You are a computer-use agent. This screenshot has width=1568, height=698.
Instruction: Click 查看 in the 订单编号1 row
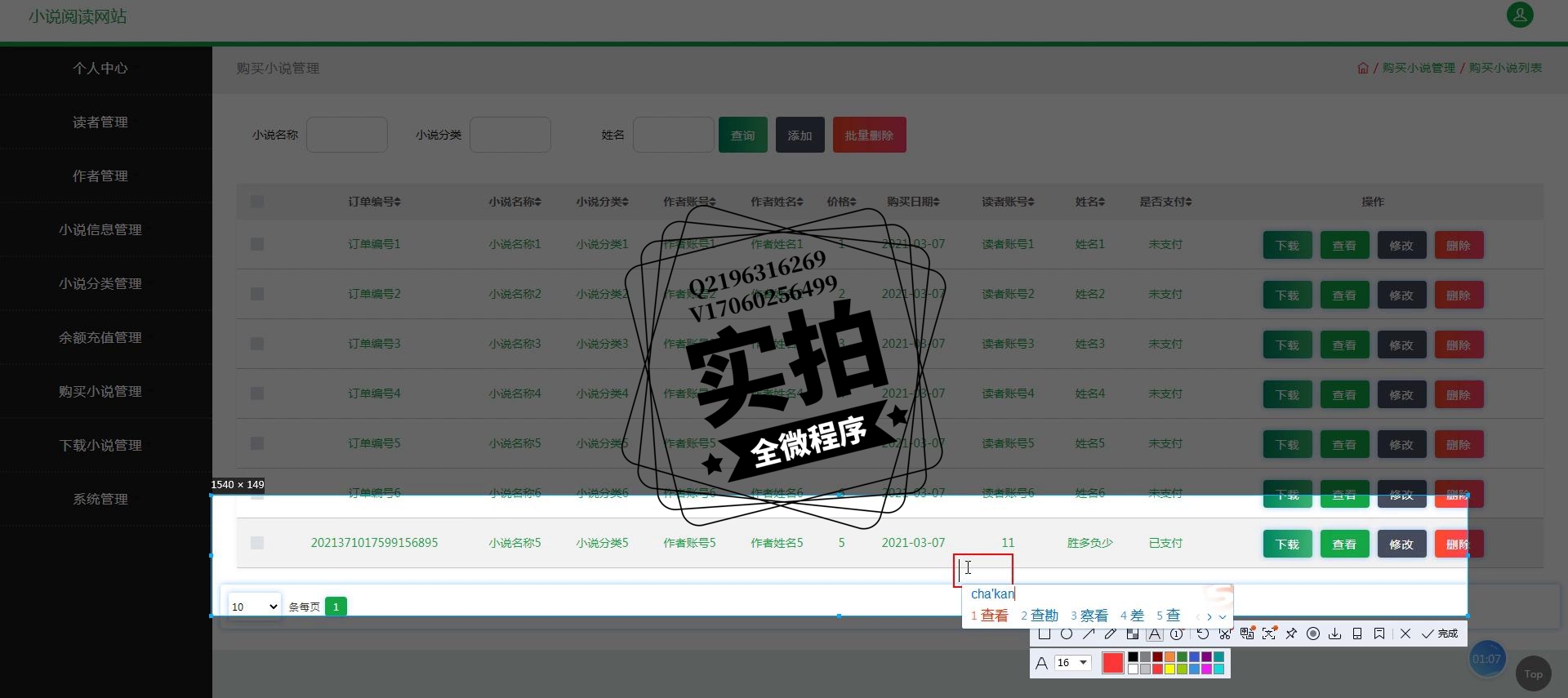pyautogui.click(x=1345, y=246)
